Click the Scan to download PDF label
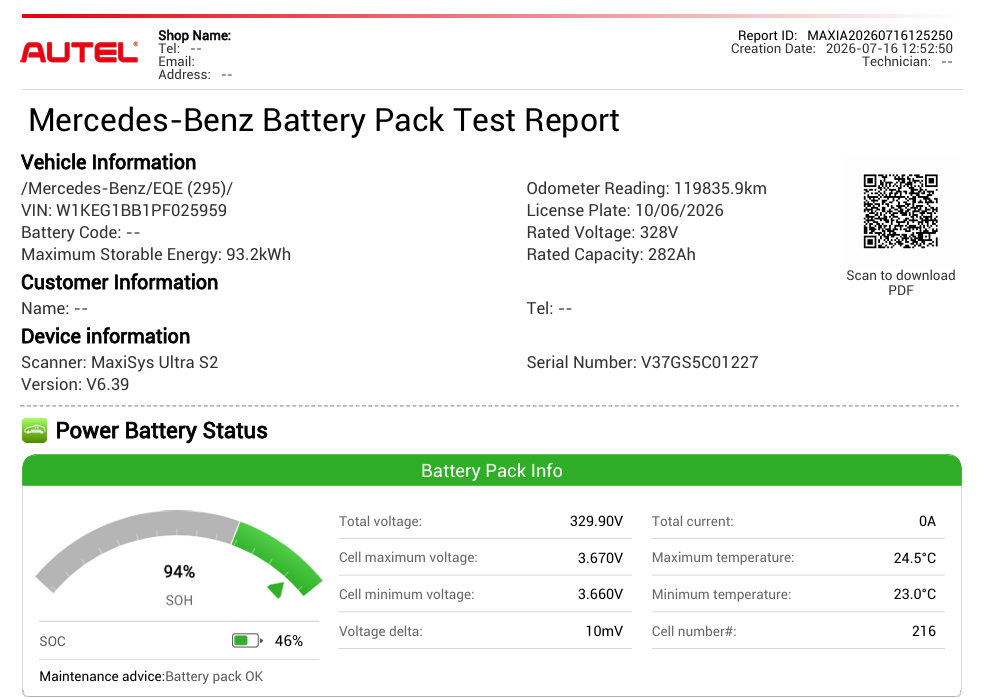This screenshot has height=699, width=988. [x=900, y=282]
